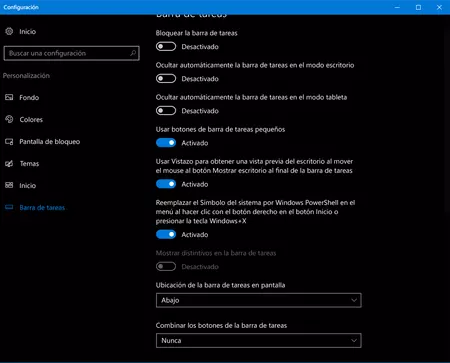This screenshot has height=363, width=450.
Task: Click the Inicio tiles icon in Personalización
Action: [x=9, y=185]
